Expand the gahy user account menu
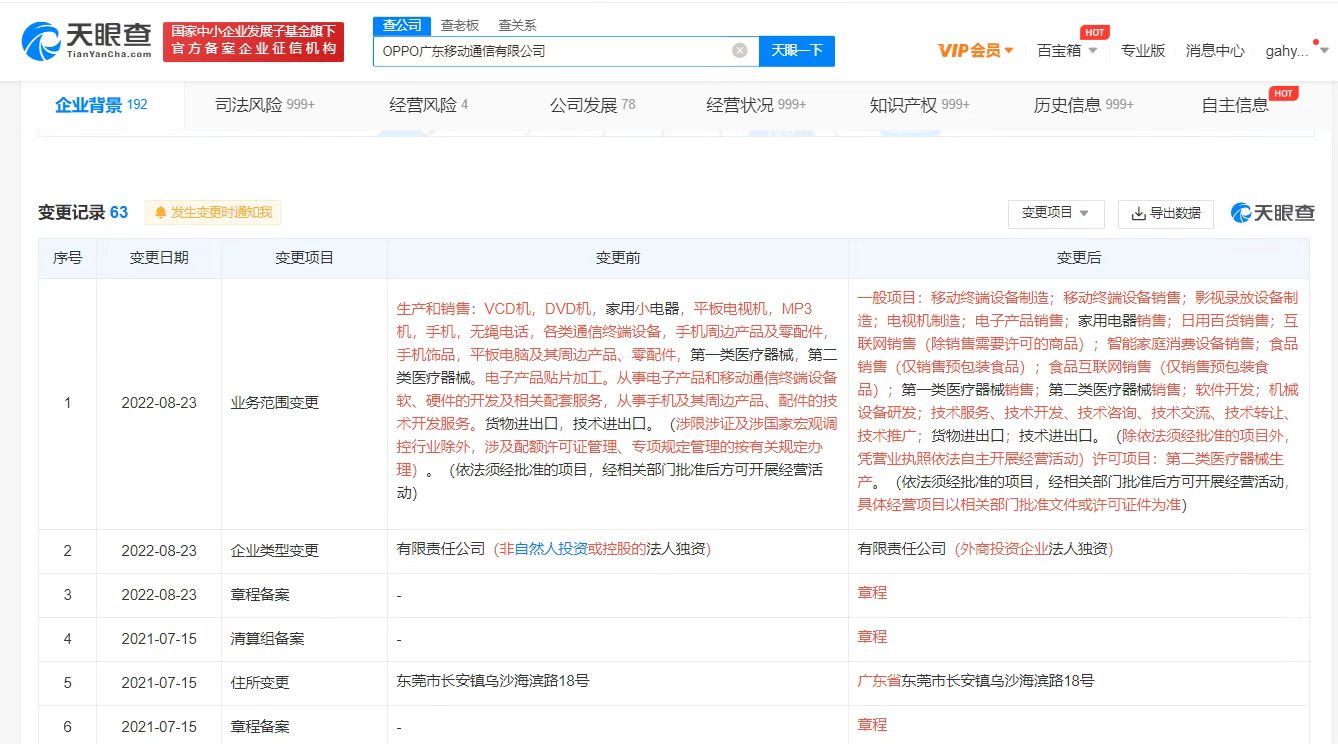Image resolution: width=1338 pixels, height=744 pixels. tap(1292, 51)
